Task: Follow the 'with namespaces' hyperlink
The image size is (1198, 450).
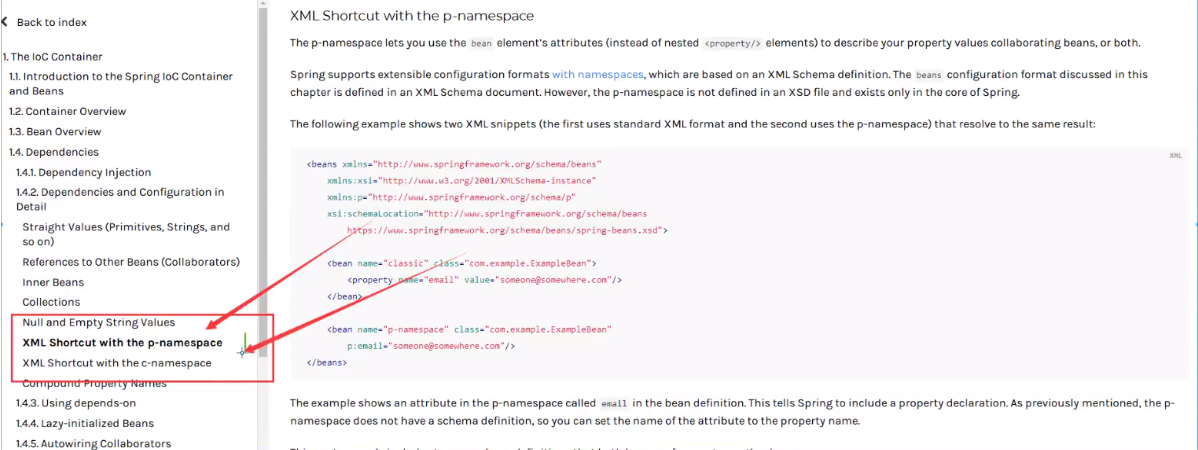Action: pyautogui.click(x=597, y=74)
